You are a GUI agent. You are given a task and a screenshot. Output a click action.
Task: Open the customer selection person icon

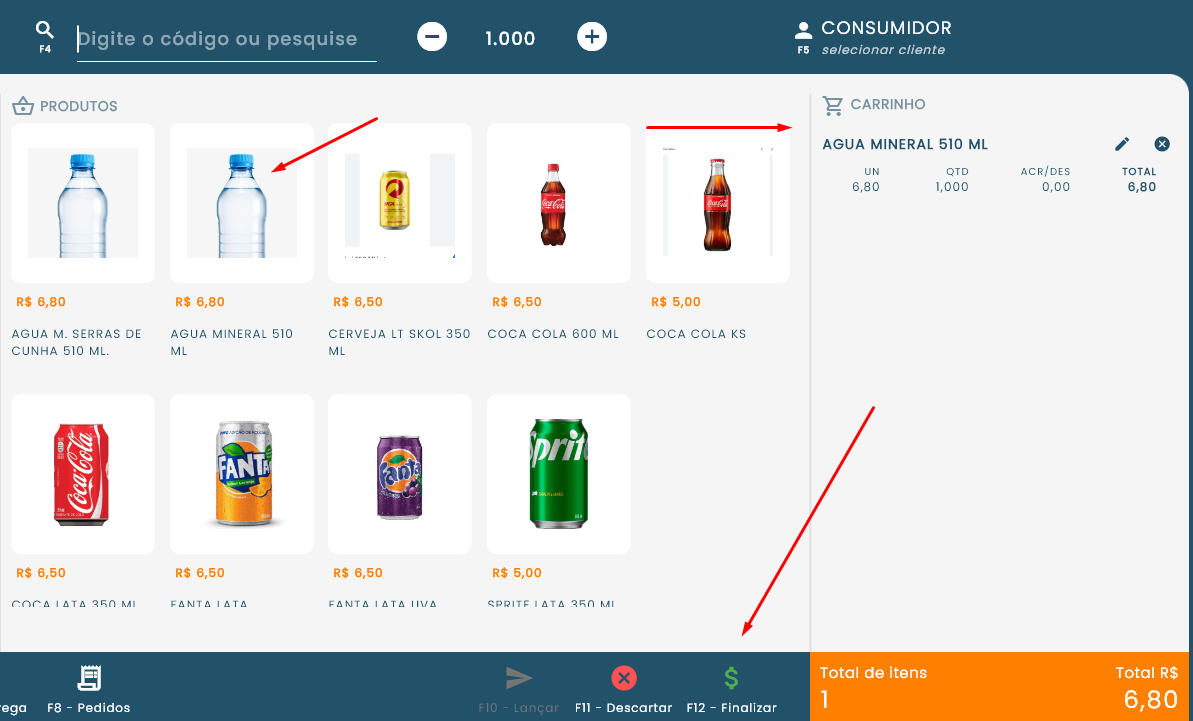803,31
